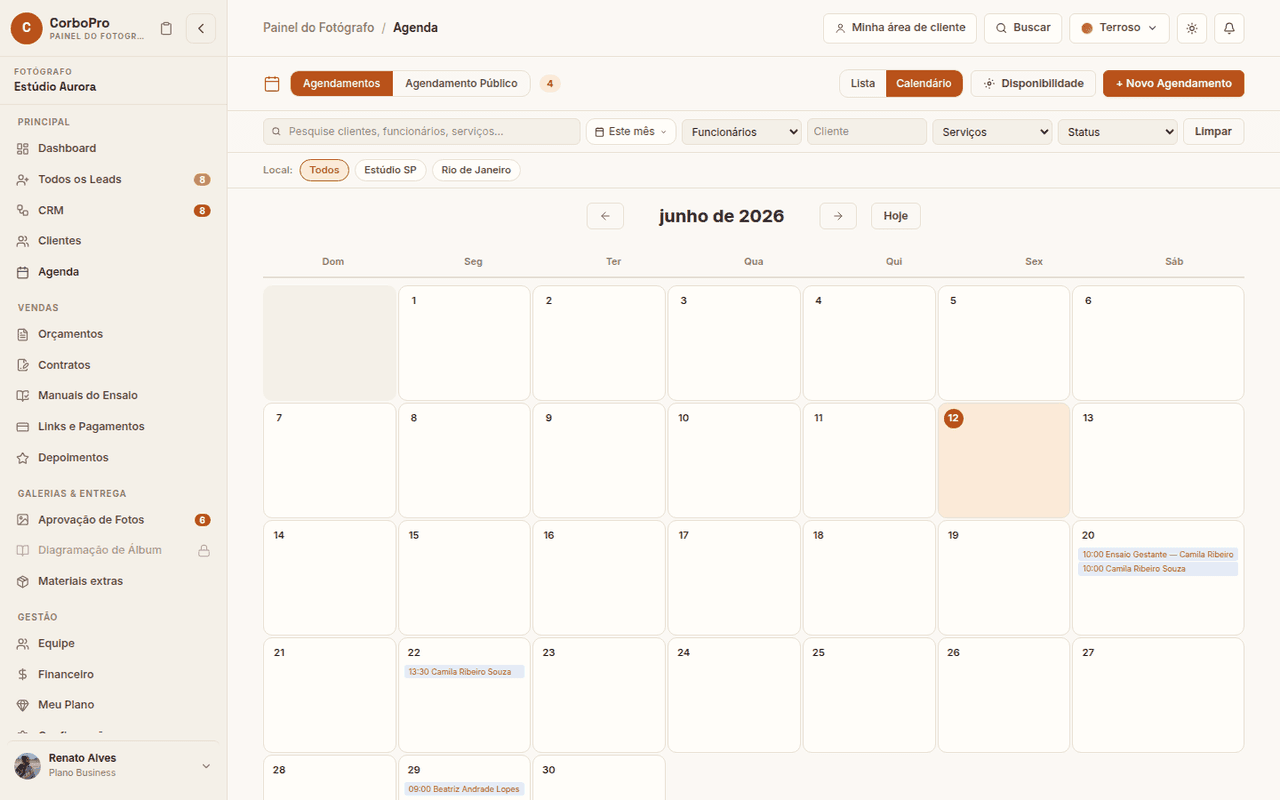Click the badge 4 next to Agendamento Público
The width and height of the screenshot is (1280, 800).
pos(550,84)
